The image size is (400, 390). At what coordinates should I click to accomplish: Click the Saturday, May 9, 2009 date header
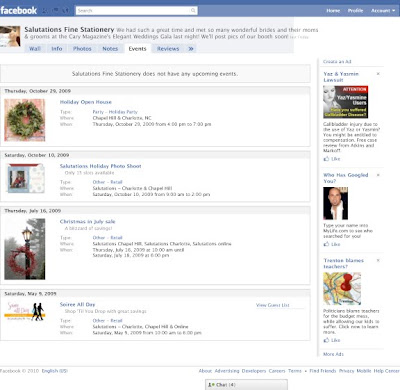point(30,294)
